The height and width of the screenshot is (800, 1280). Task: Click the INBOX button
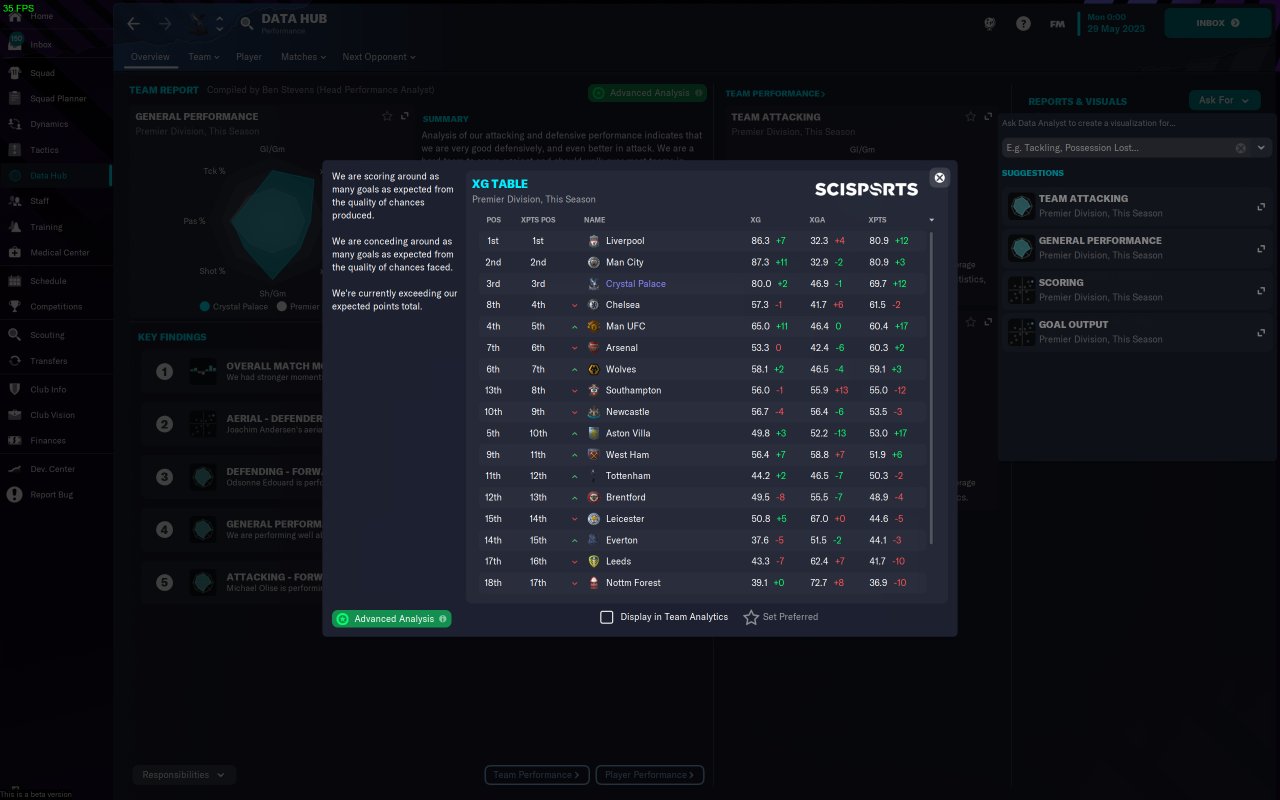[1217, 23]
